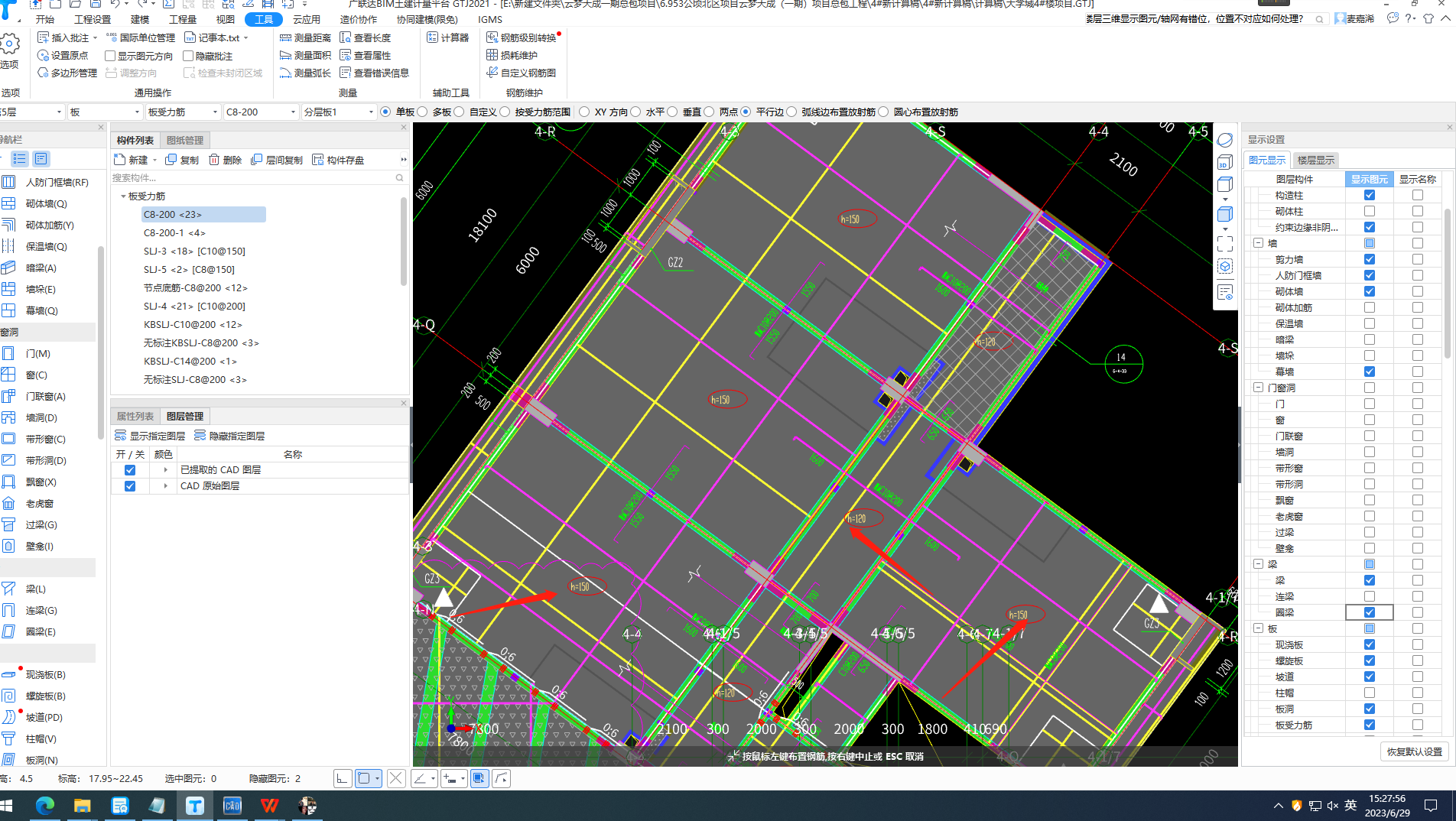Click 显示指定图层 show specified layer
This screenshot has width=1456, height=821.
(x=150, y=436)
